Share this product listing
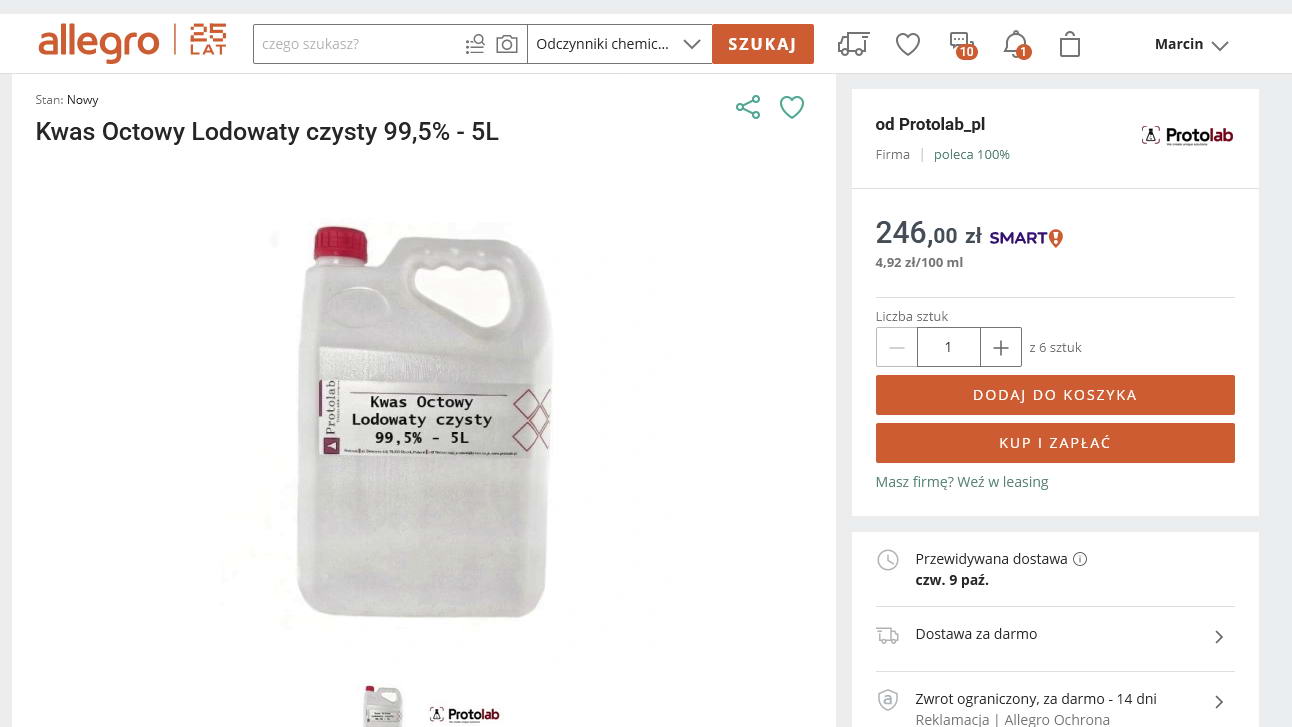Viewport: 1292px width, 727px height. click(748, 107)
